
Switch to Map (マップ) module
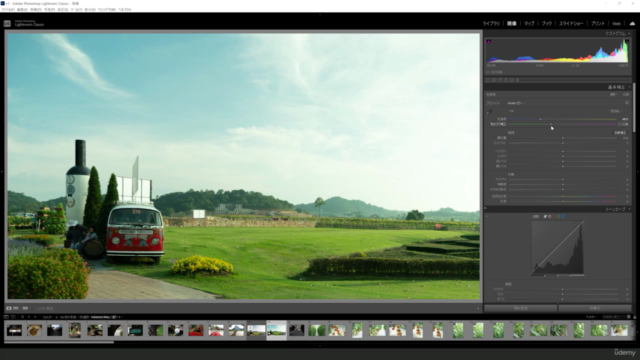point(529,24)
